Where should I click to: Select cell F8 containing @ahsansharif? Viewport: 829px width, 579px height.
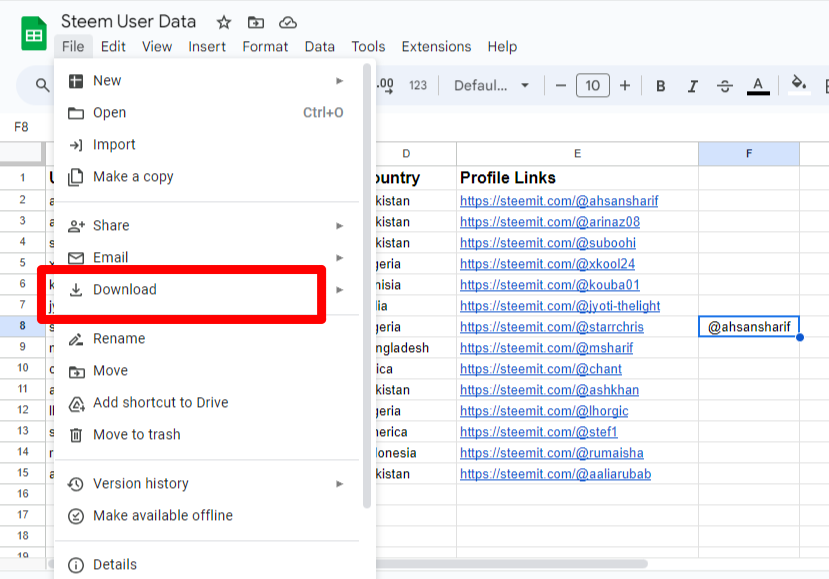point(749,327)
